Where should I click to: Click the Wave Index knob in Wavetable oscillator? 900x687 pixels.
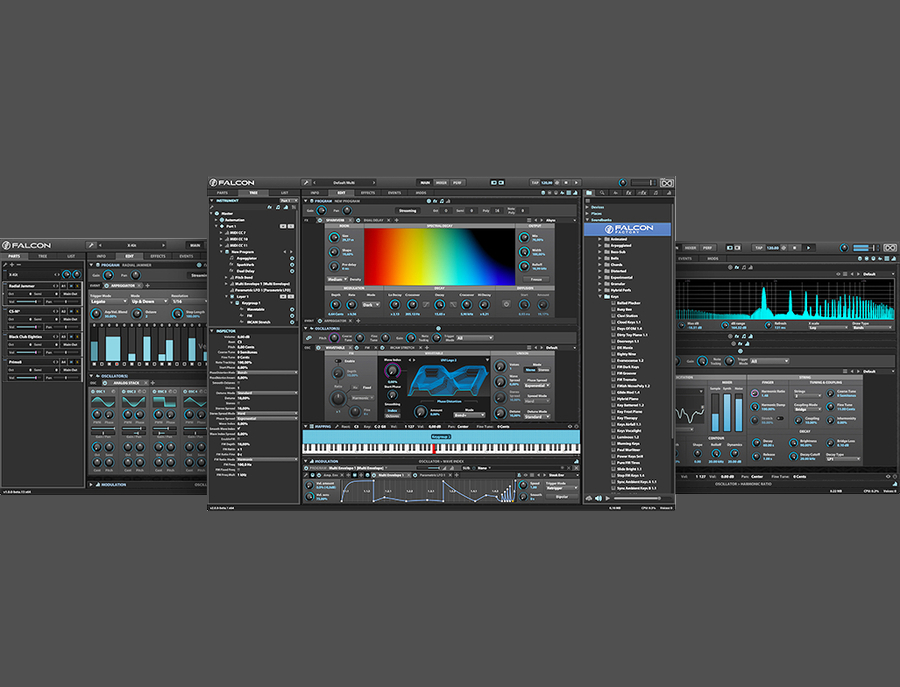coord(392,371)
